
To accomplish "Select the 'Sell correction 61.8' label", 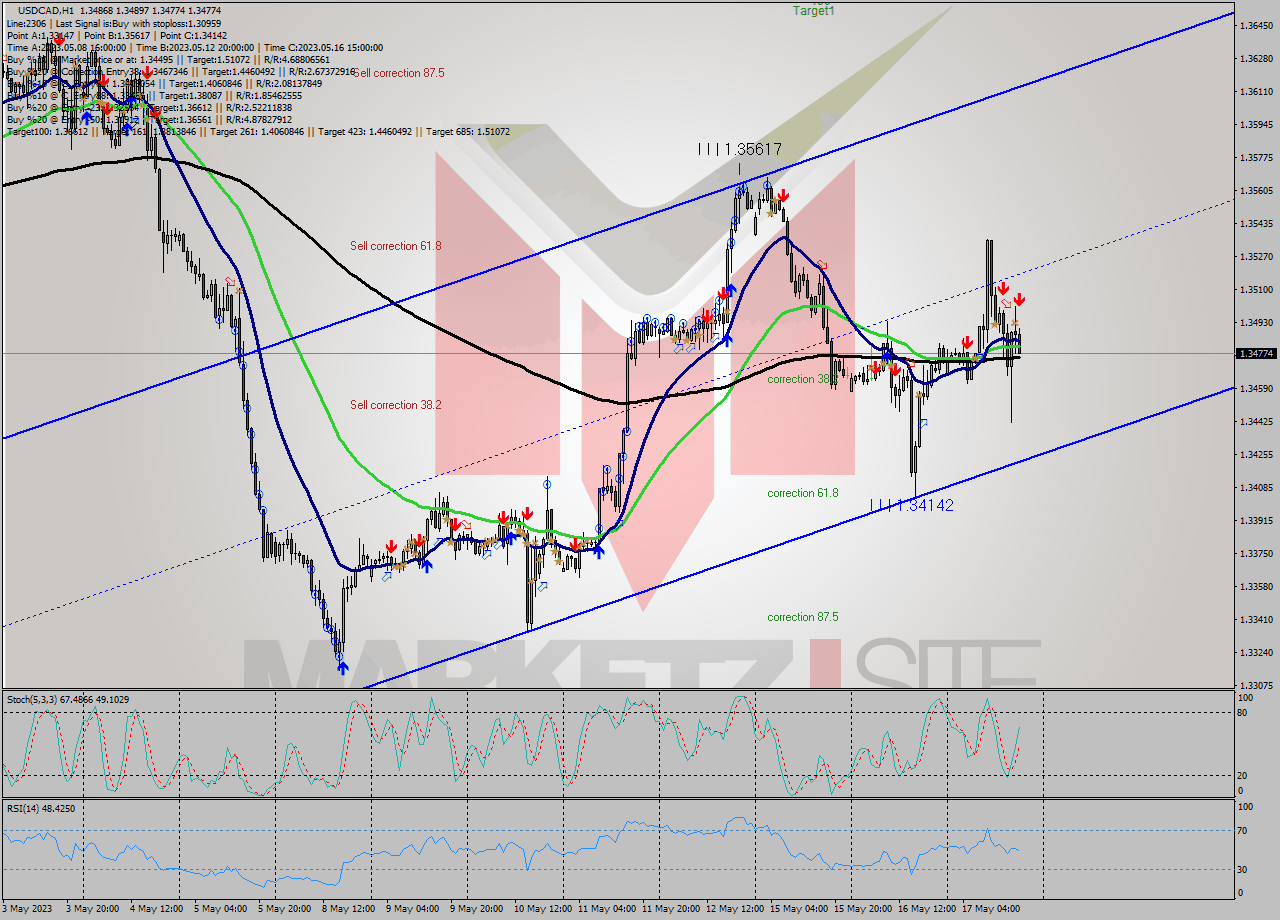I will point(396,246).
